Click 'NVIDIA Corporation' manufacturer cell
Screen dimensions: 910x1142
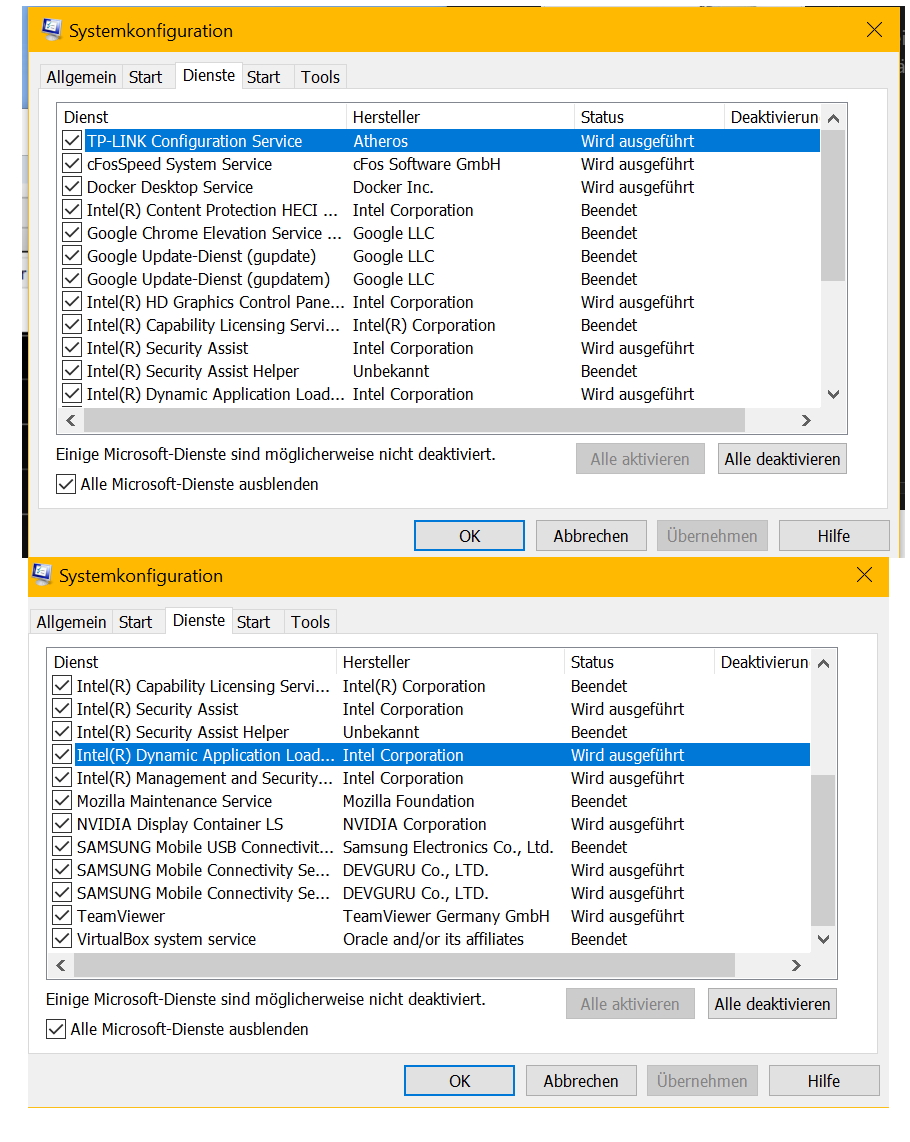tap(415, 824)
